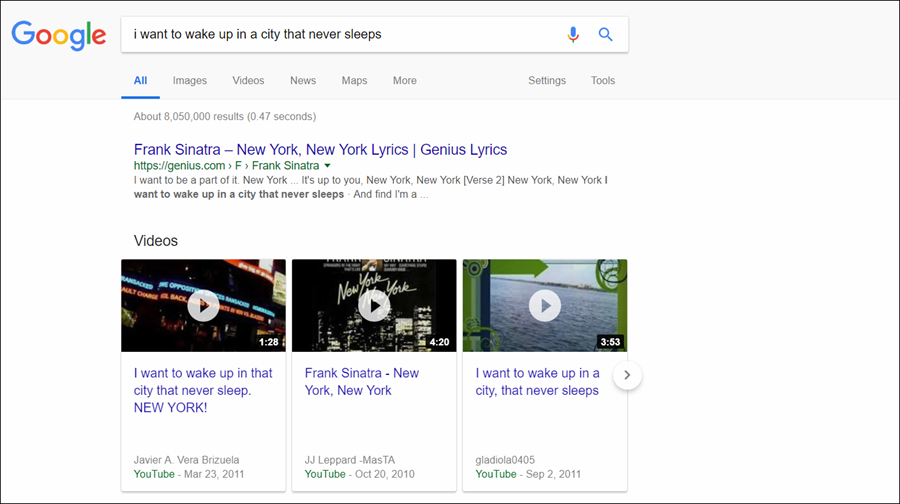Open 'I want to wake up in a city, that never sleeps' link

[x=537, y=382]
